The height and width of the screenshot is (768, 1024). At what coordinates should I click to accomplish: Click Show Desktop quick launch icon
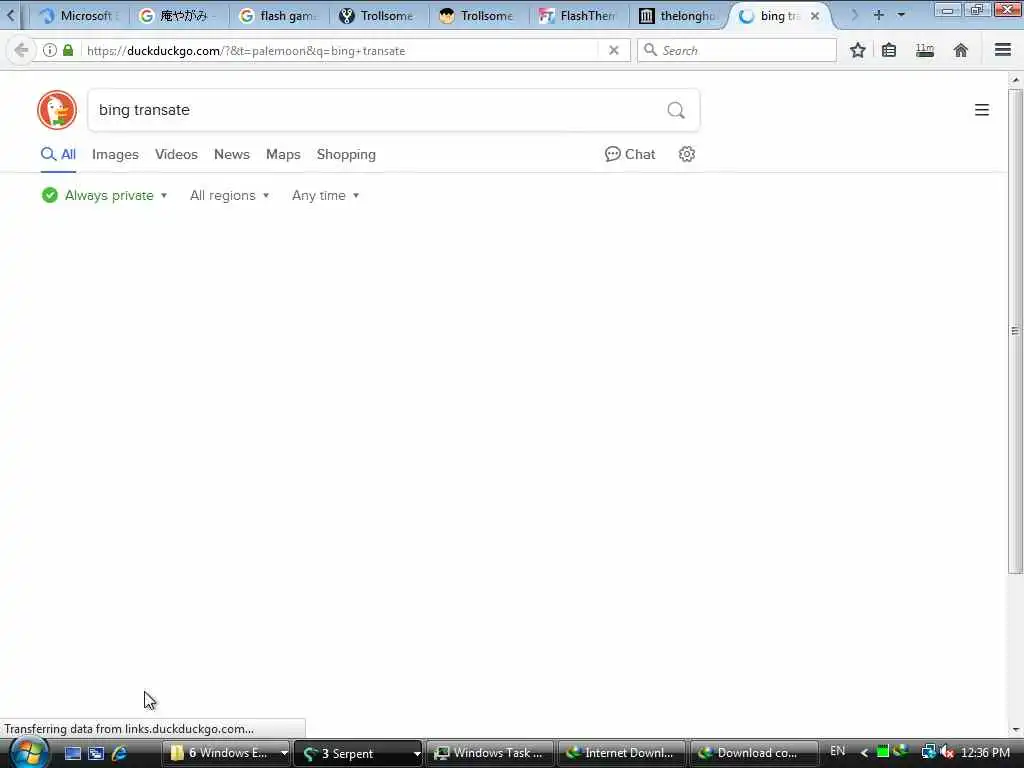pyautogui.click(x=72, y=753)
